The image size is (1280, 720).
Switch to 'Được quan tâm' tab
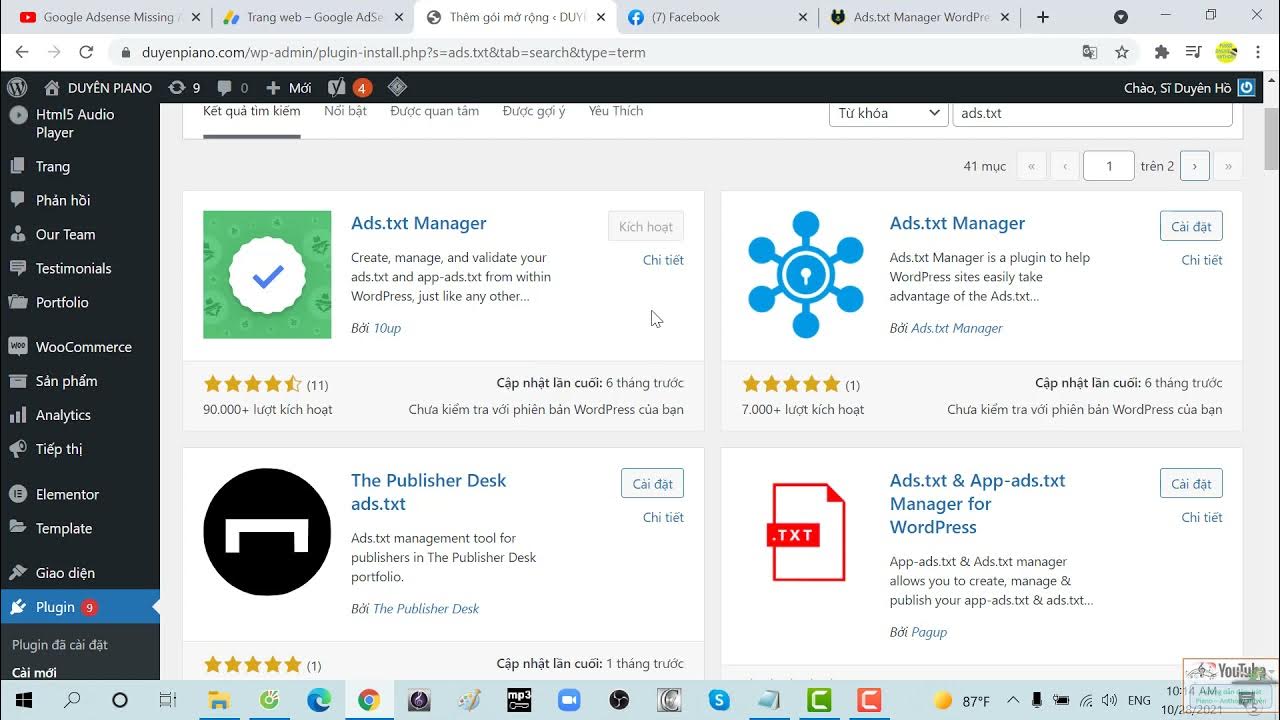click(x=434, y=112)
